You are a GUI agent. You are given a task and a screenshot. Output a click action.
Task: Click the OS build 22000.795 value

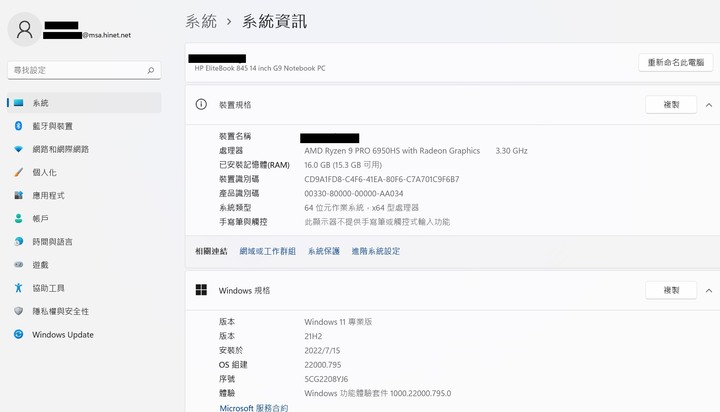click(x=323, y=365)
